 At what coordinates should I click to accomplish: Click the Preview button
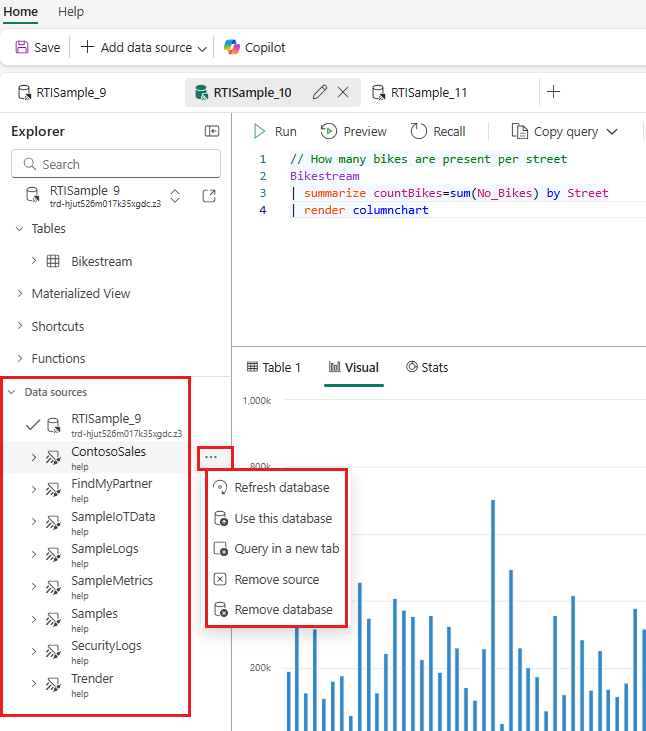354,131
